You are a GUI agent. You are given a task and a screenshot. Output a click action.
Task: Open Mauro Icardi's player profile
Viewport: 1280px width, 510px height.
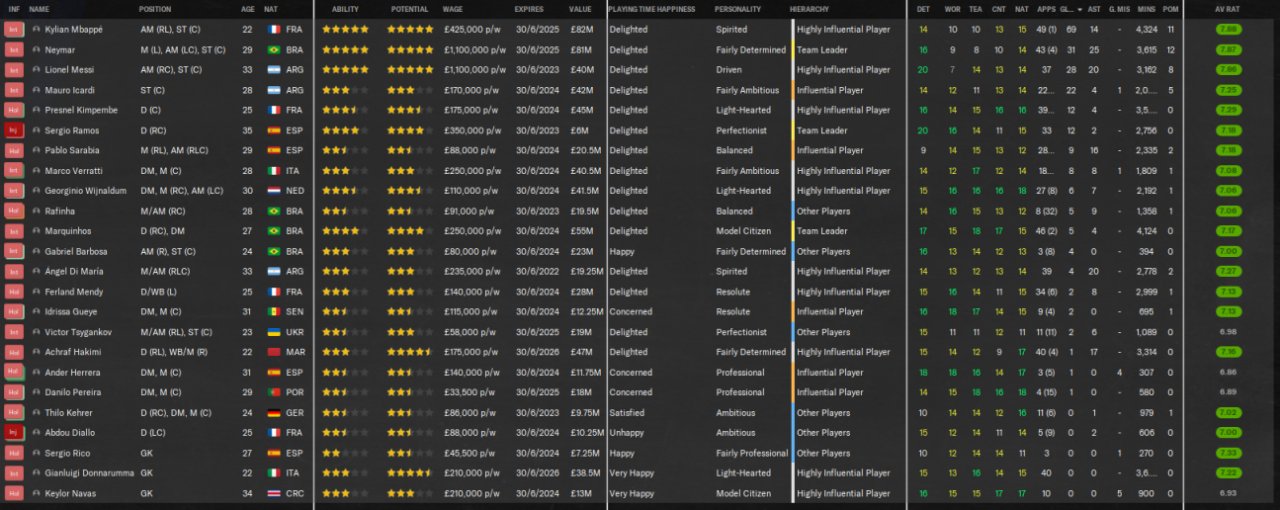coord(69,90)
